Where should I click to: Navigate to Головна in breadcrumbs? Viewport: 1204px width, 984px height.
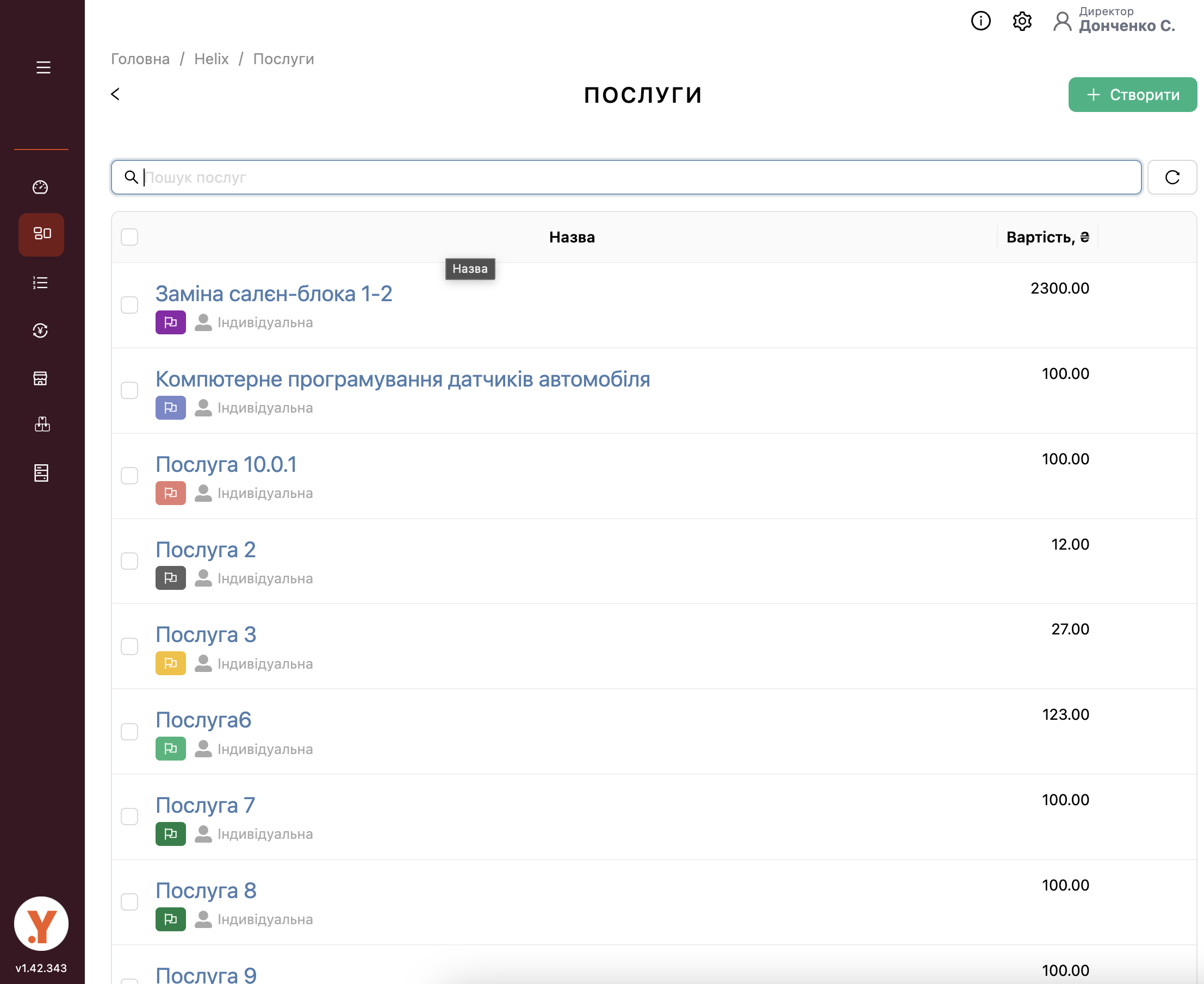click(140, 59)
